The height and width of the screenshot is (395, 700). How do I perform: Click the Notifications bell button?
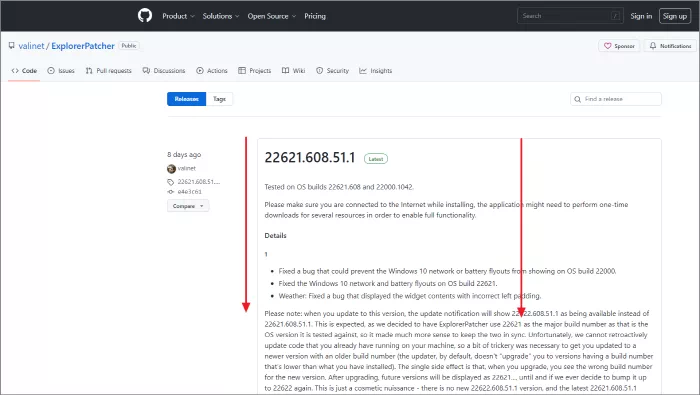coord(670,46)
